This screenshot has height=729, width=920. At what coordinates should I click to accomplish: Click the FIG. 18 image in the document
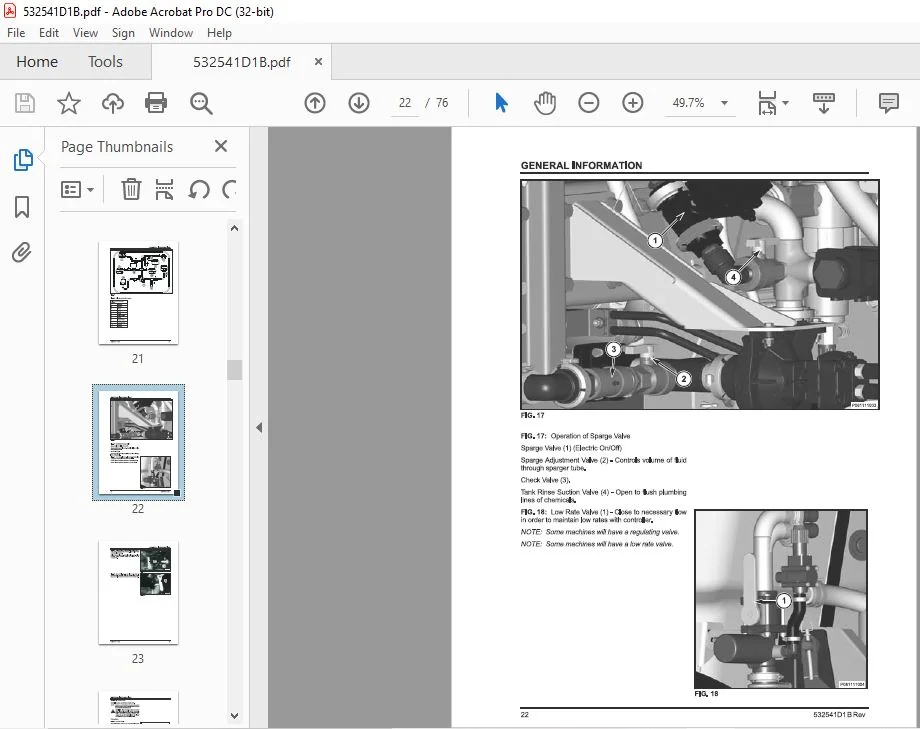[781, 599]
